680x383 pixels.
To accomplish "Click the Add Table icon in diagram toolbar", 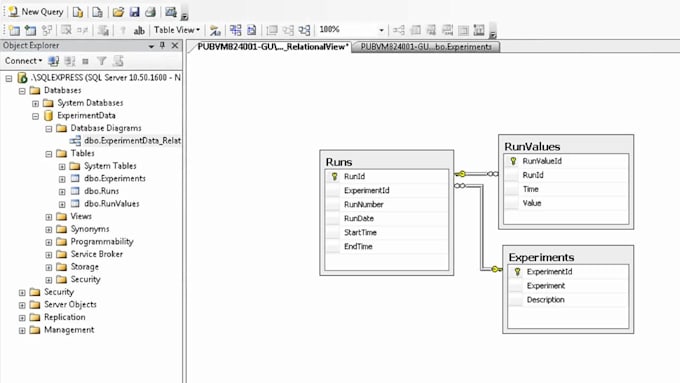I will pyautogui.click(x=30, y=30).
